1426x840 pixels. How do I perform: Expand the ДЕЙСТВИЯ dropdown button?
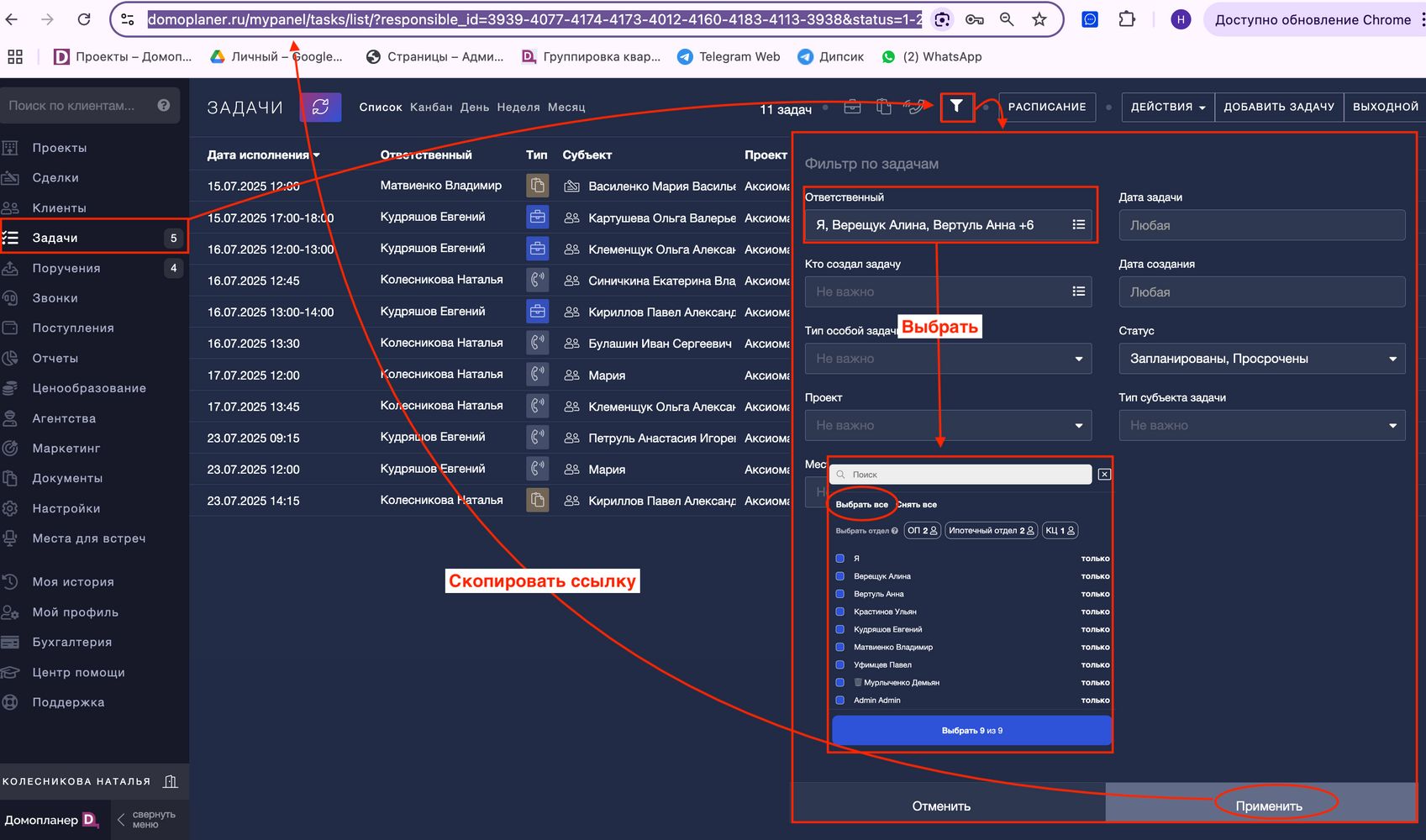pyautogui.click(x=1168, y=107)
